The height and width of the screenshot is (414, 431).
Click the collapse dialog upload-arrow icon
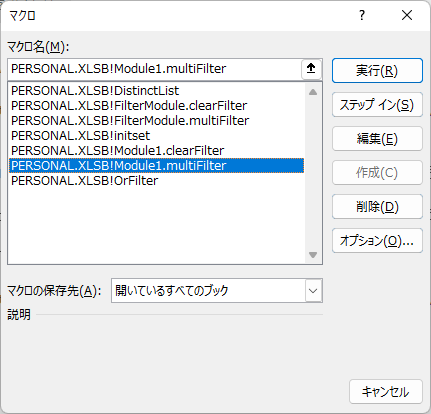[311, 69]
